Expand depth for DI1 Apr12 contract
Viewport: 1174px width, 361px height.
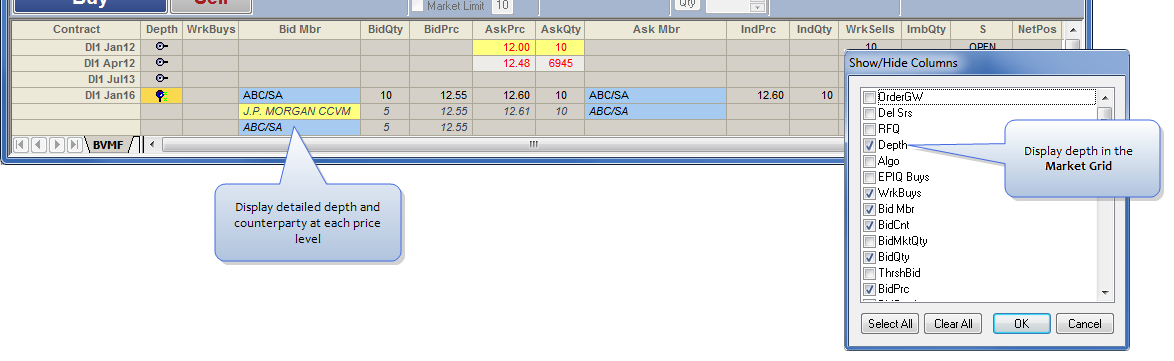click(161, 63)
